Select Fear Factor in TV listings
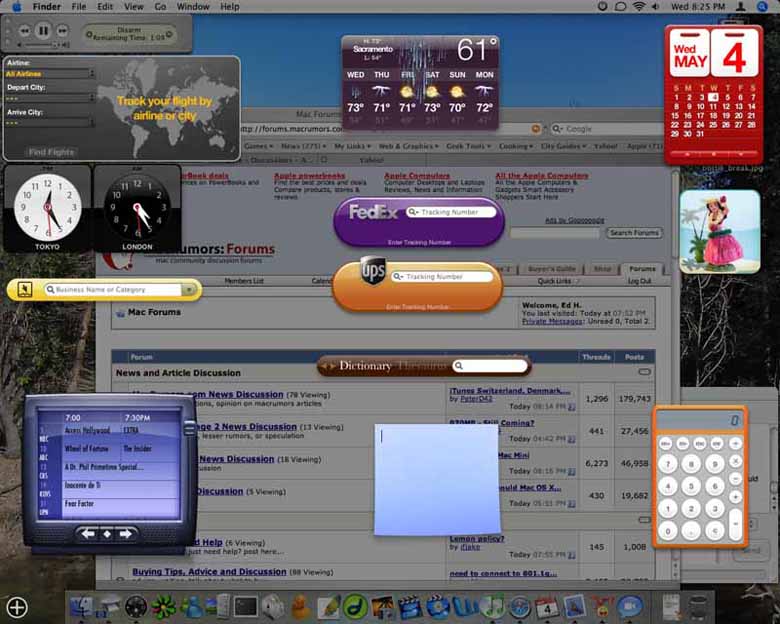 click(x=79, y=504)
